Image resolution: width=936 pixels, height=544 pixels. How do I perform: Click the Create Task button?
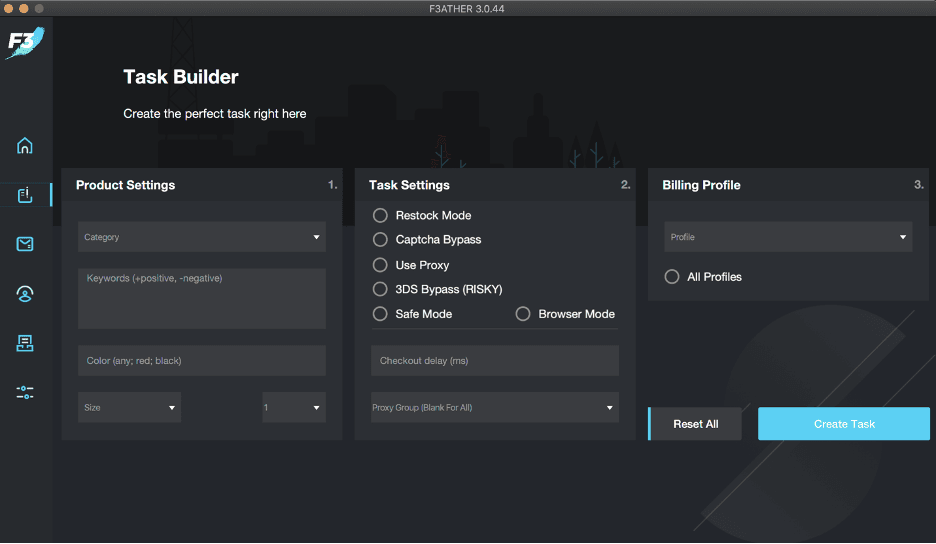tap(843, 424)
